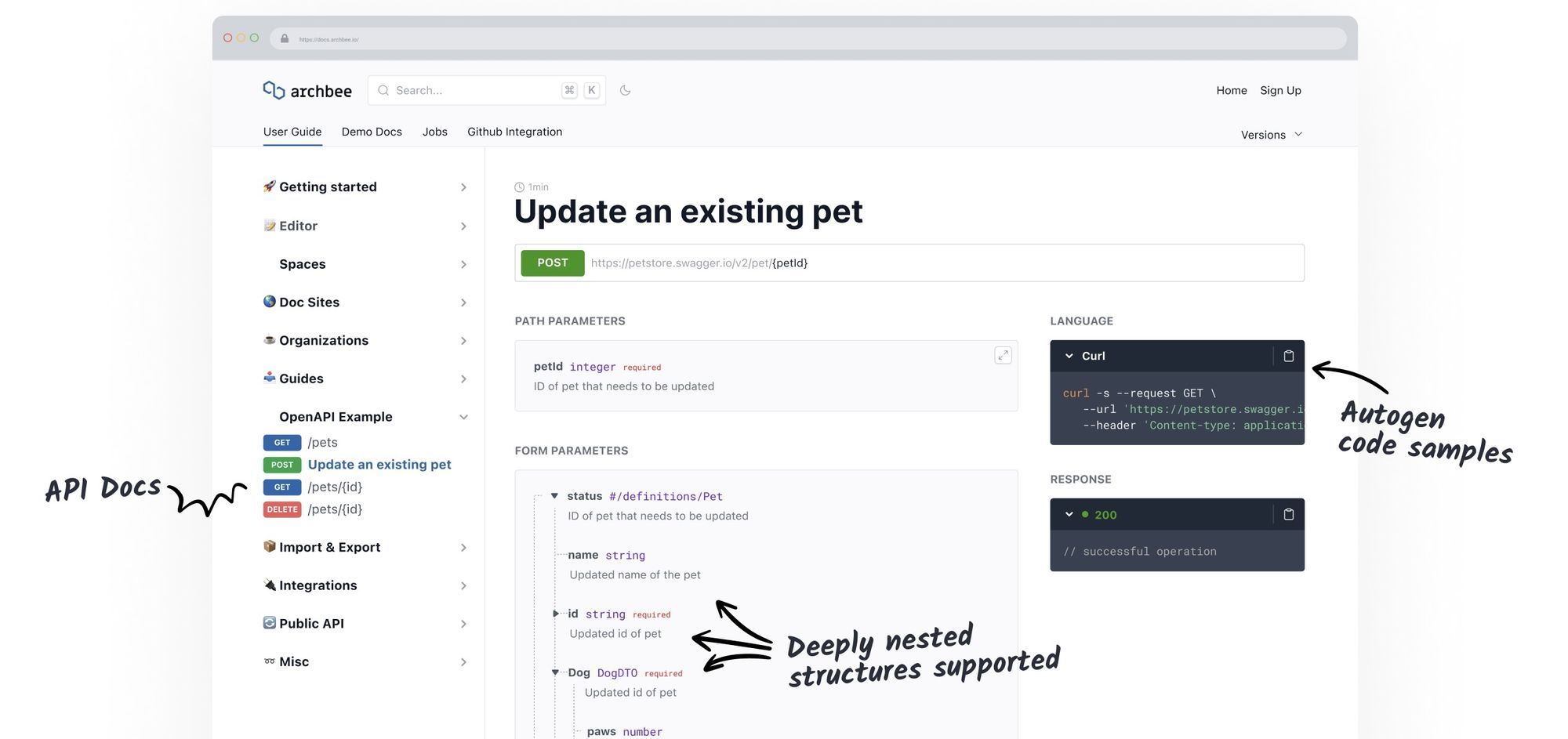Go to the Home link
Screen dimensions: 1568x739
click(x=1231, y=90)
